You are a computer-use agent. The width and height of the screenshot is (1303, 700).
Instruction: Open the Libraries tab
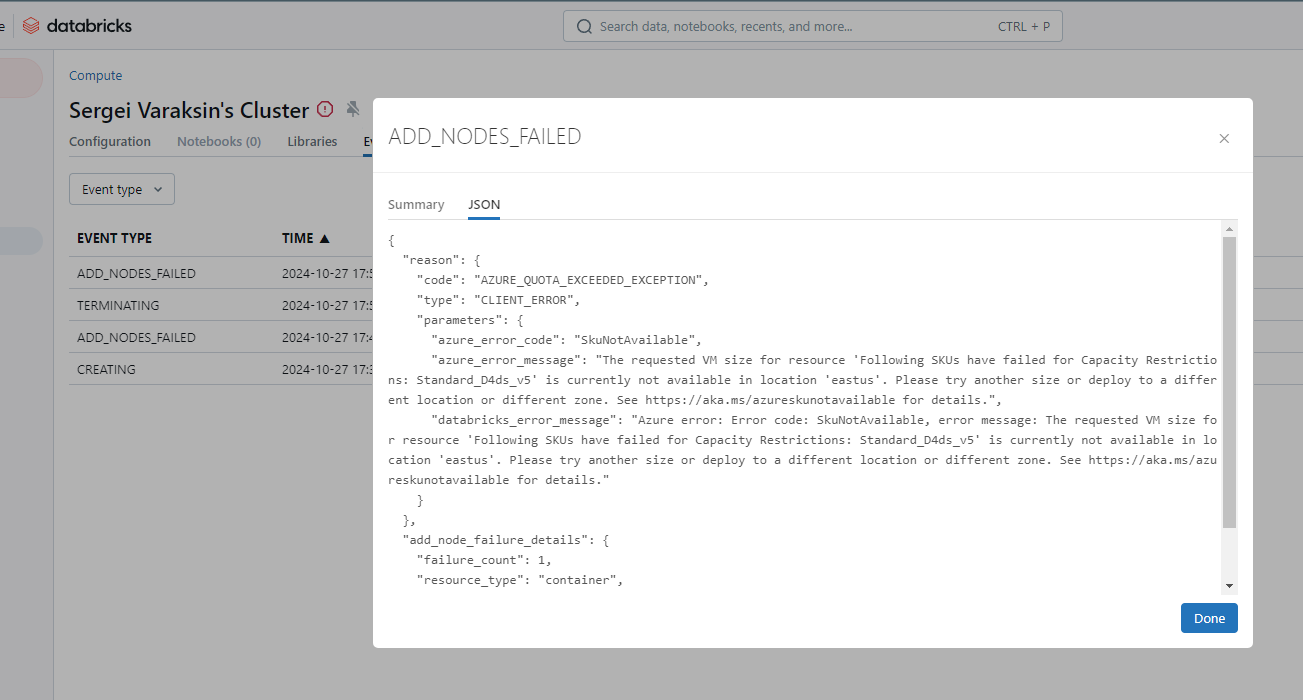(x=312, y=142)
